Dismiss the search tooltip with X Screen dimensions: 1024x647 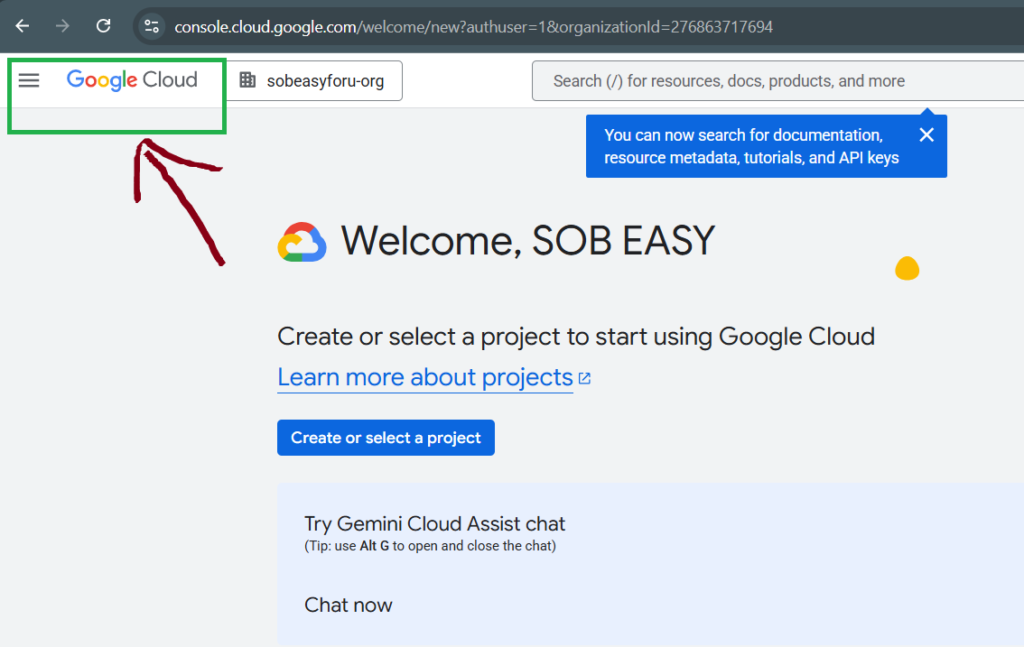click(926, 135)
